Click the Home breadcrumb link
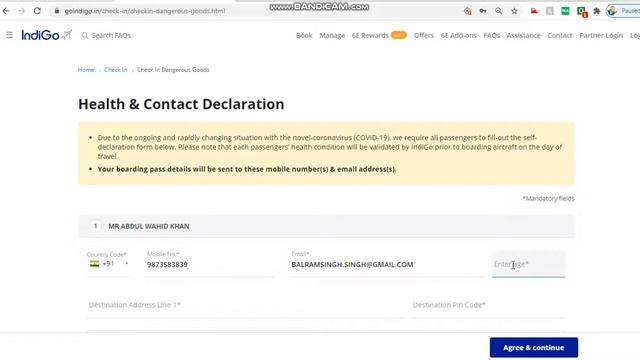Viewport: 640px width, 360px height. [86, 70]
